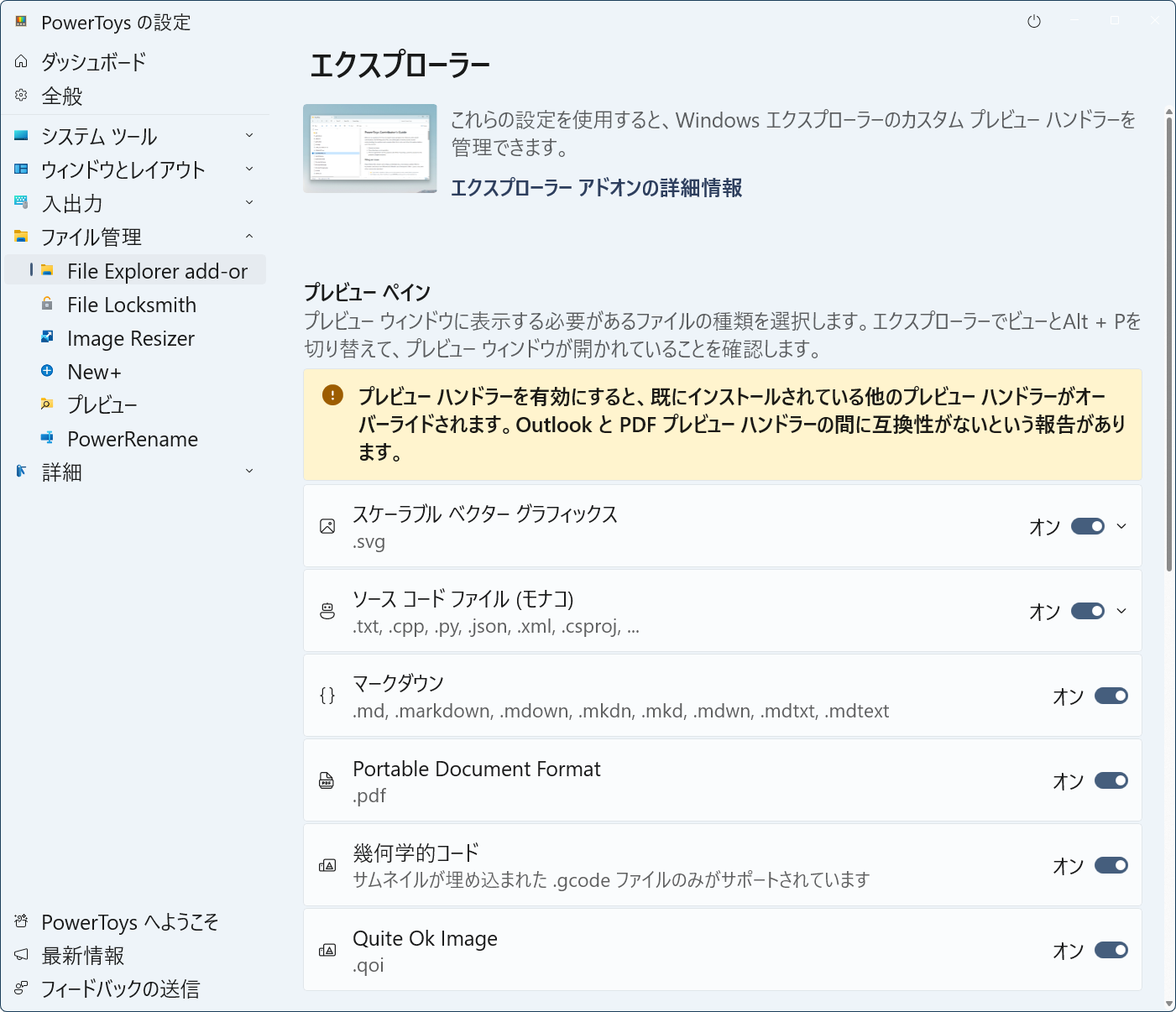The width and height of the screenshot is (1176, 1012).
Task: Click the power icon in the title bar
Action: (x=1034, y=22)
